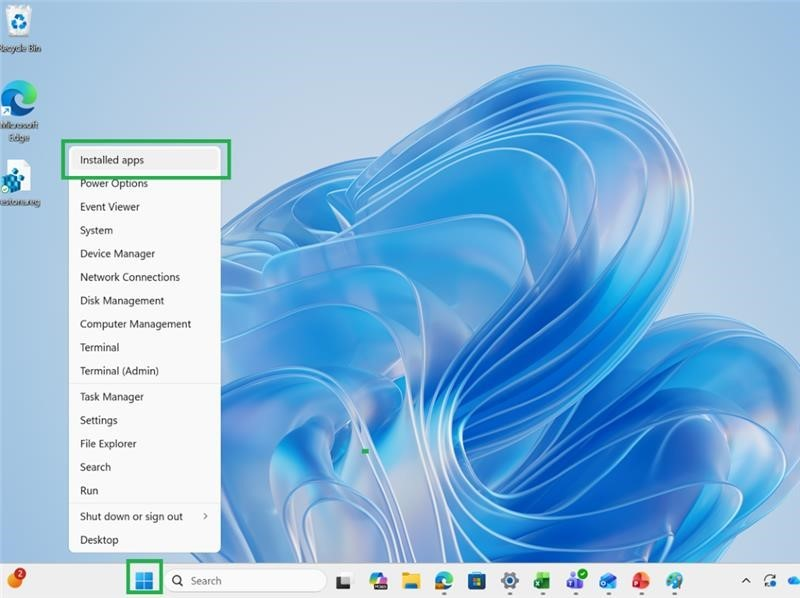Open the Run dialog entry
The height and width of the screenshot is (598, 800).
pos(144,490)
